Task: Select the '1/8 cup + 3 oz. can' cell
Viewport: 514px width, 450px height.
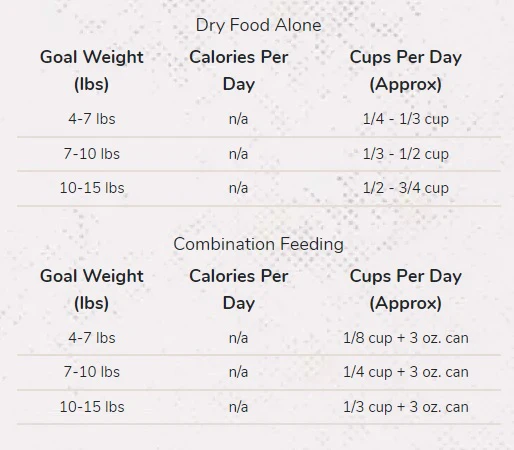Action: click(406, 338)
